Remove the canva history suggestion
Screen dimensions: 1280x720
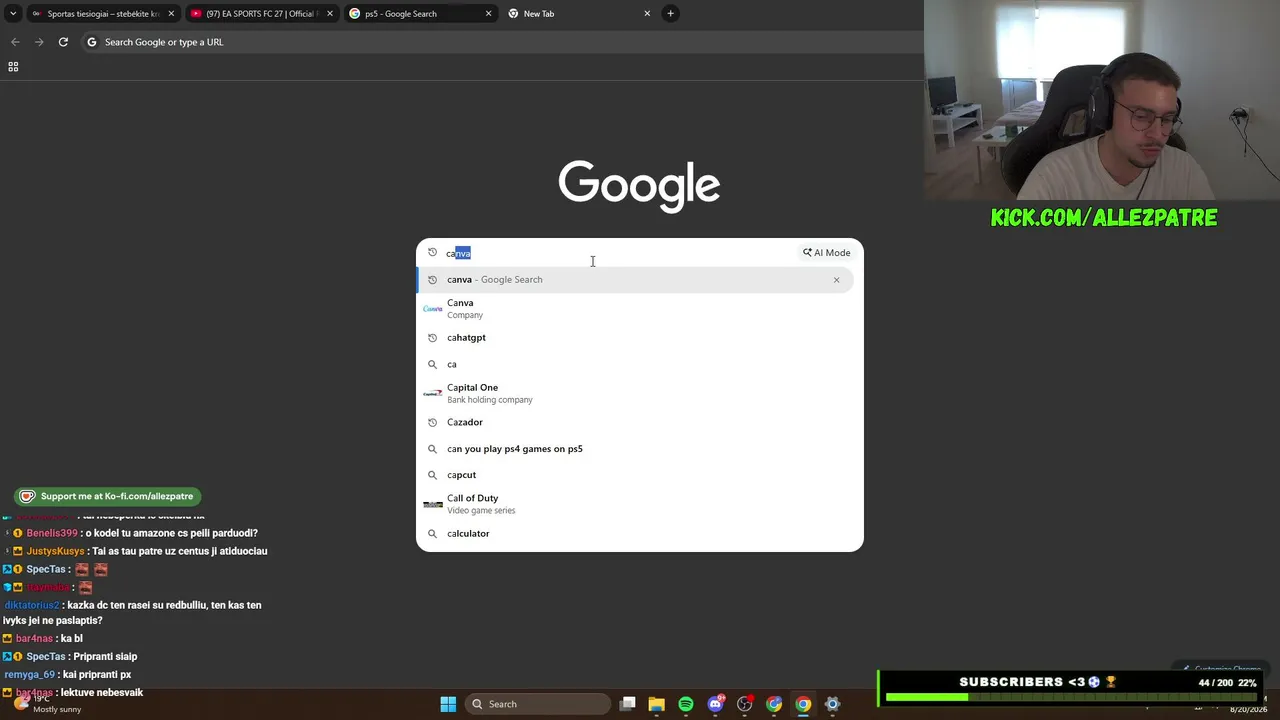tap(836, 280)
